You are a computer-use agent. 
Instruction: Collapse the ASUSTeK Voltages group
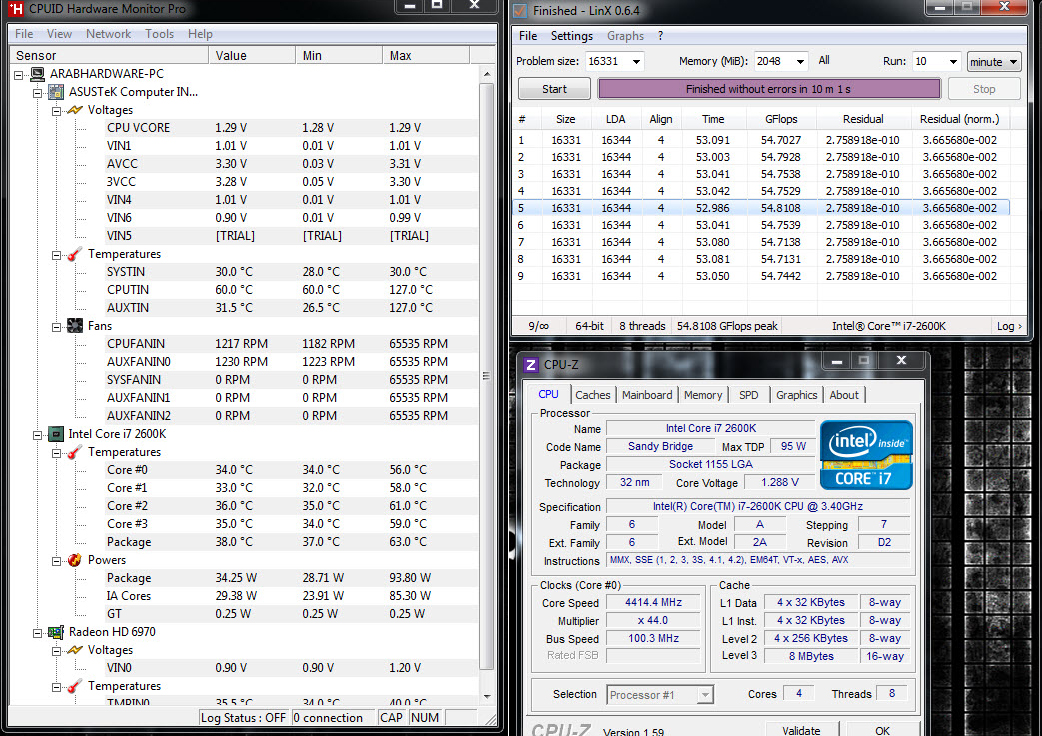(x=56, y=110)
